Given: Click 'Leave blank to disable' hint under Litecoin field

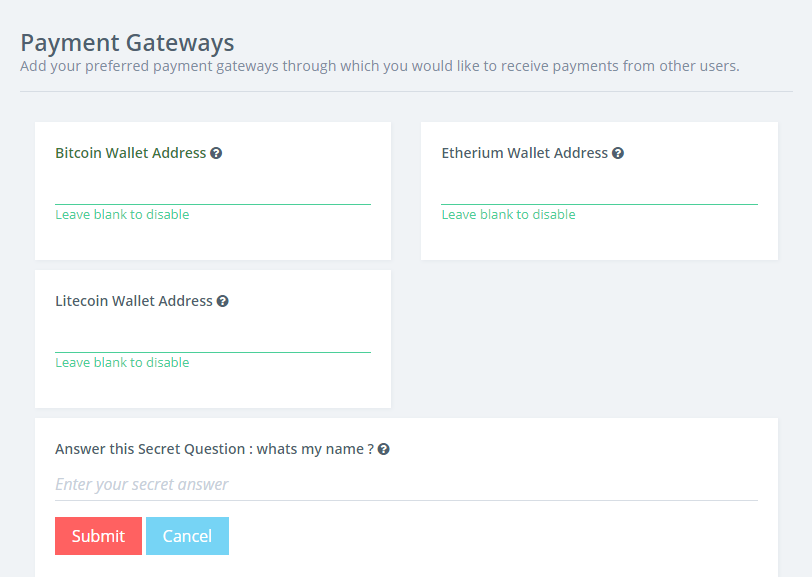Looking at the screenshot, I should click(x=122, y=363).
